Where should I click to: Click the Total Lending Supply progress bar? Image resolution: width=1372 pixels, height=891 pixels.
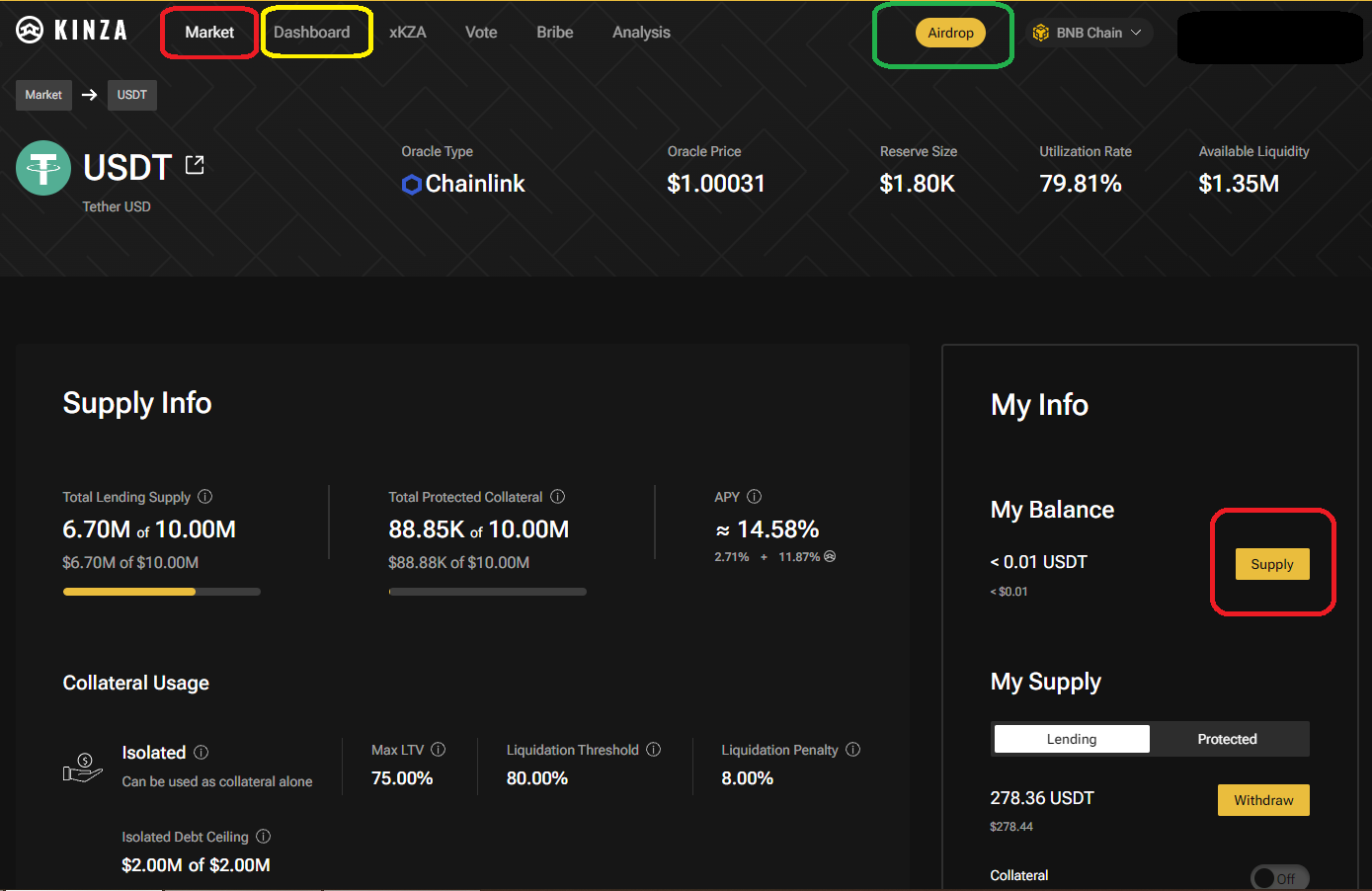[x=162, y=592]
